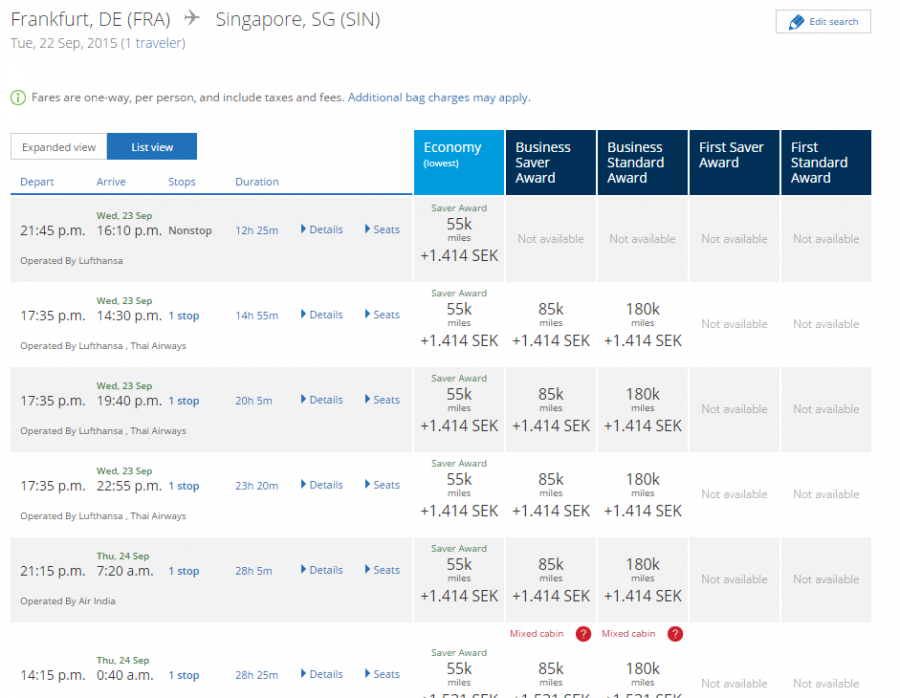Expand Details for the 21:45 nonstop Lufthansa flight
The width and height of the screenshot is (900, 698).
tap(322, 230)
